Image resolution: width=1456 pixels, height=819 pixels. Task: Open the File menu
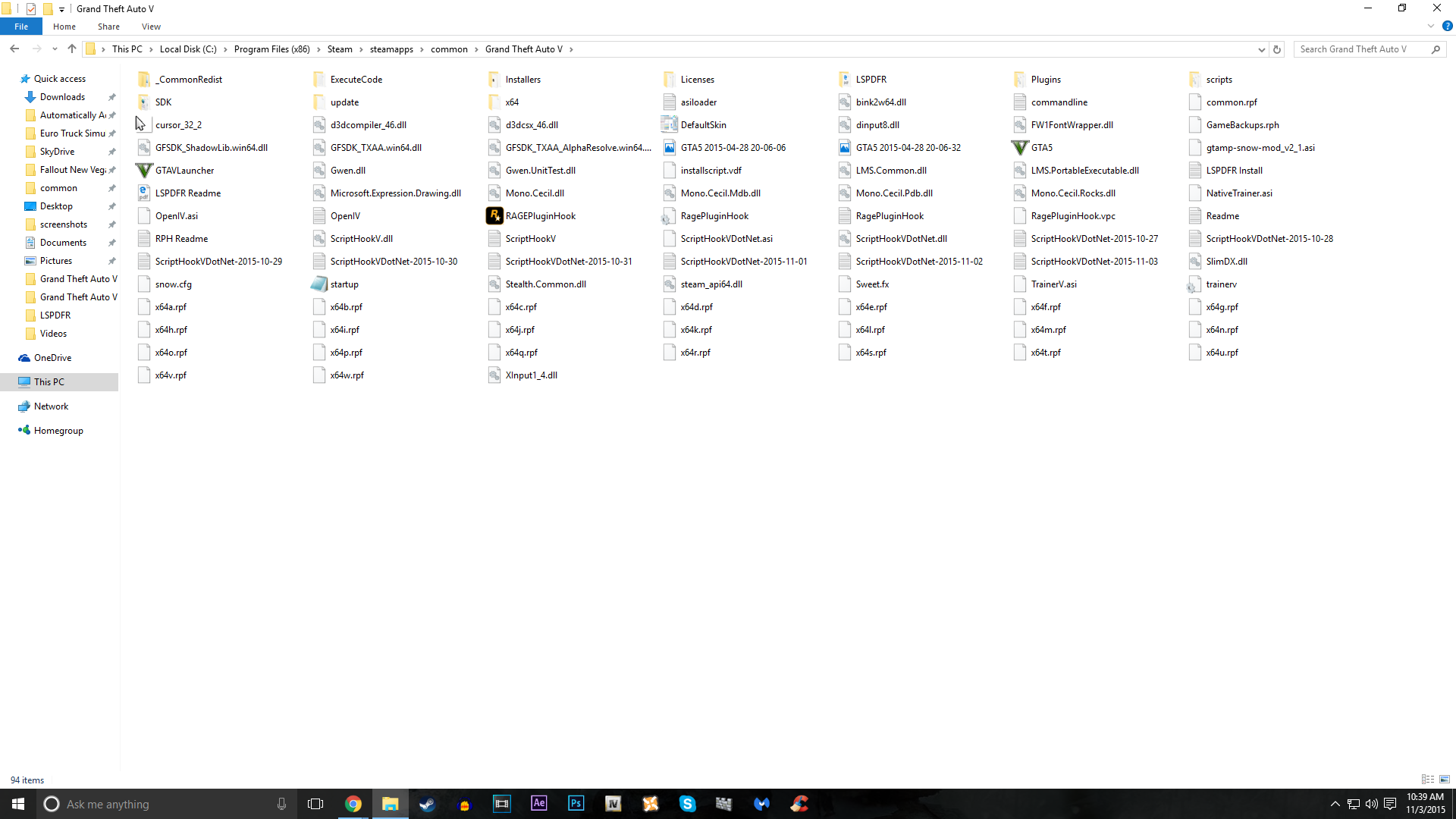point(21,27)
